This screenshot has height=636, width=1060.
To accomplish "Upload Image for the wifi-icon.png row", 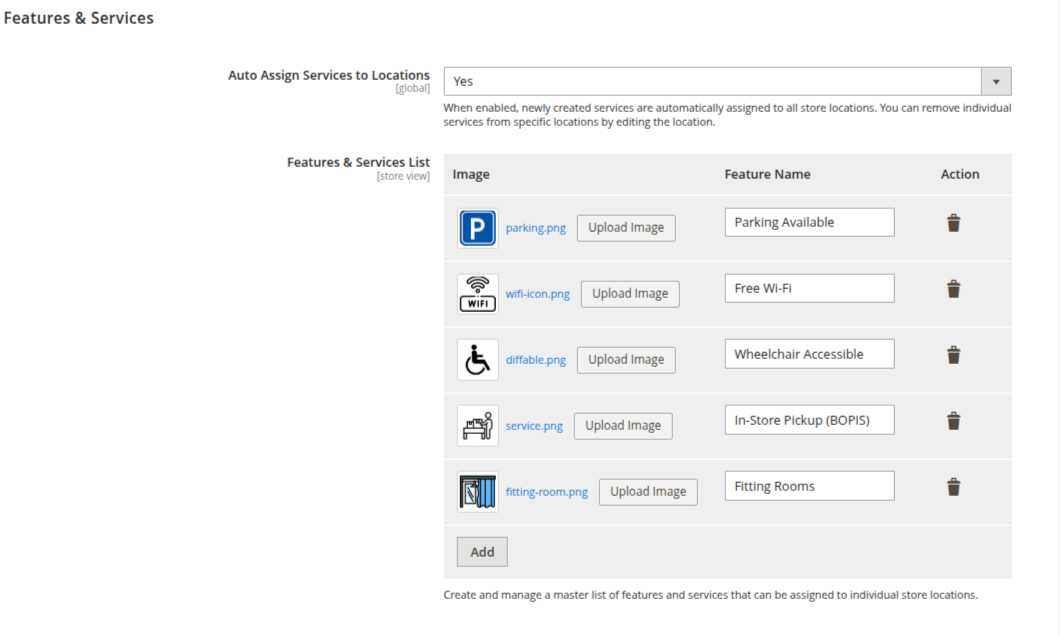I will pyautogui.click(x=630, y=294).
